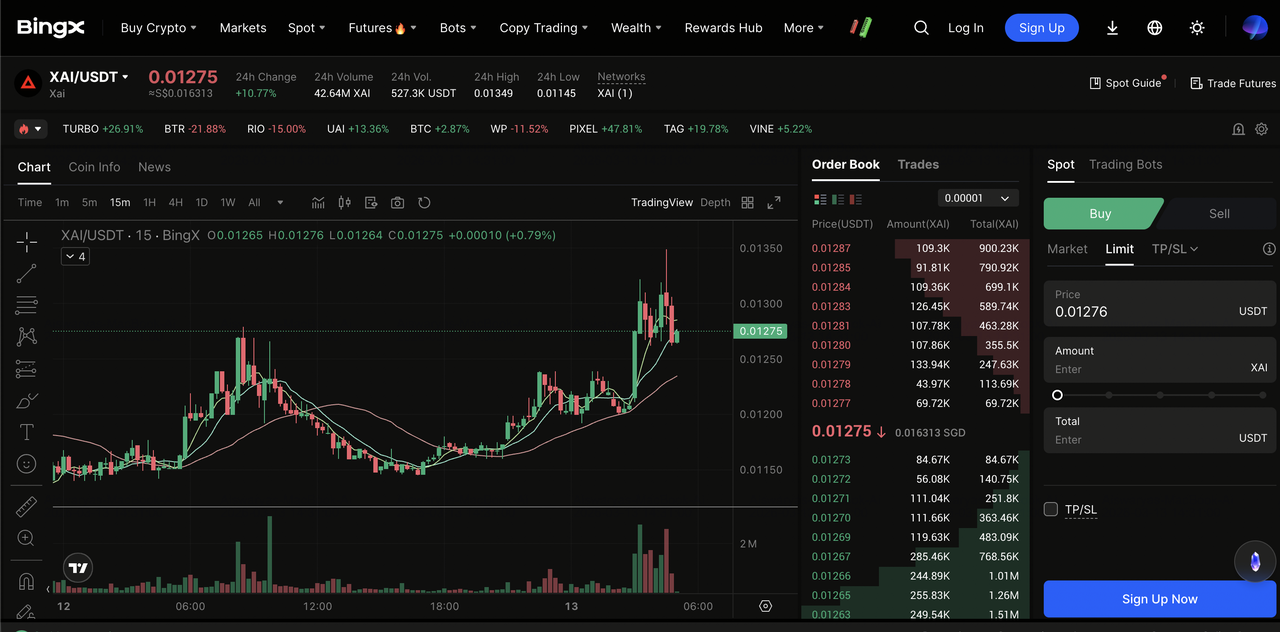Click the Sign Up Now button
This screenshot has height=632, width=1280.
coord(1159,599)
